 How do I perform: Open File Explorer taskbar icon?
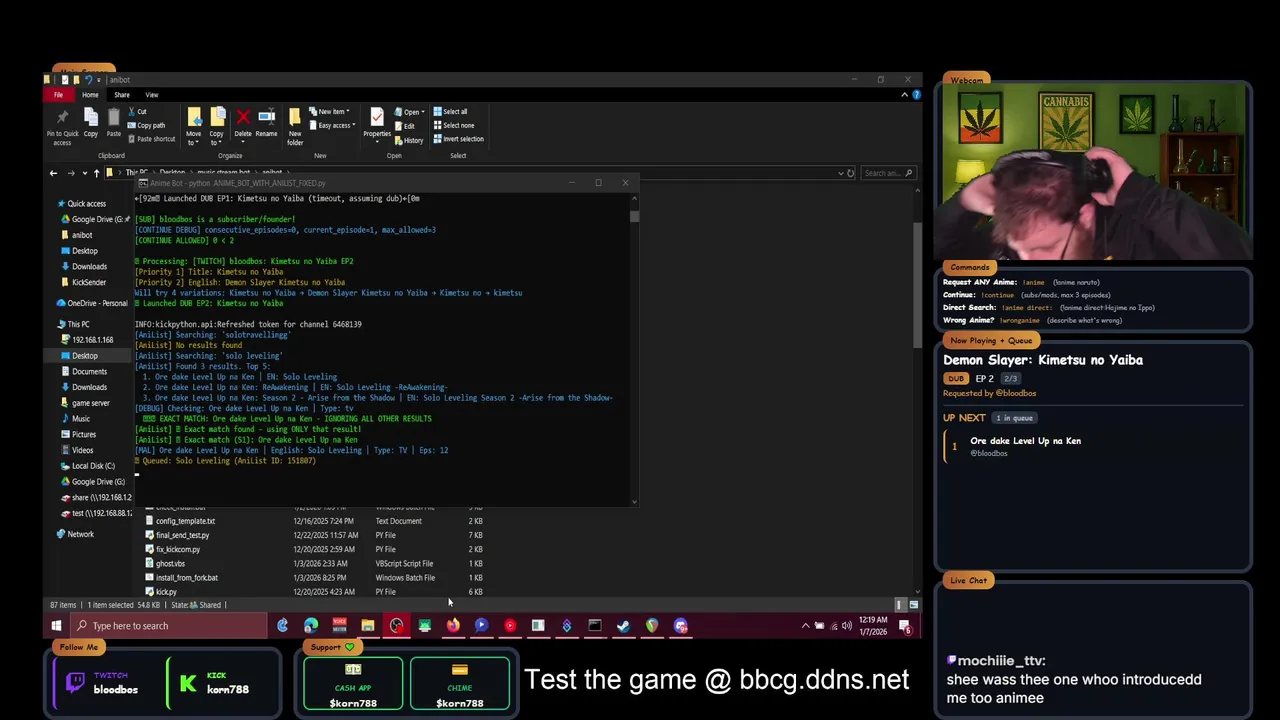click(368, 626)
